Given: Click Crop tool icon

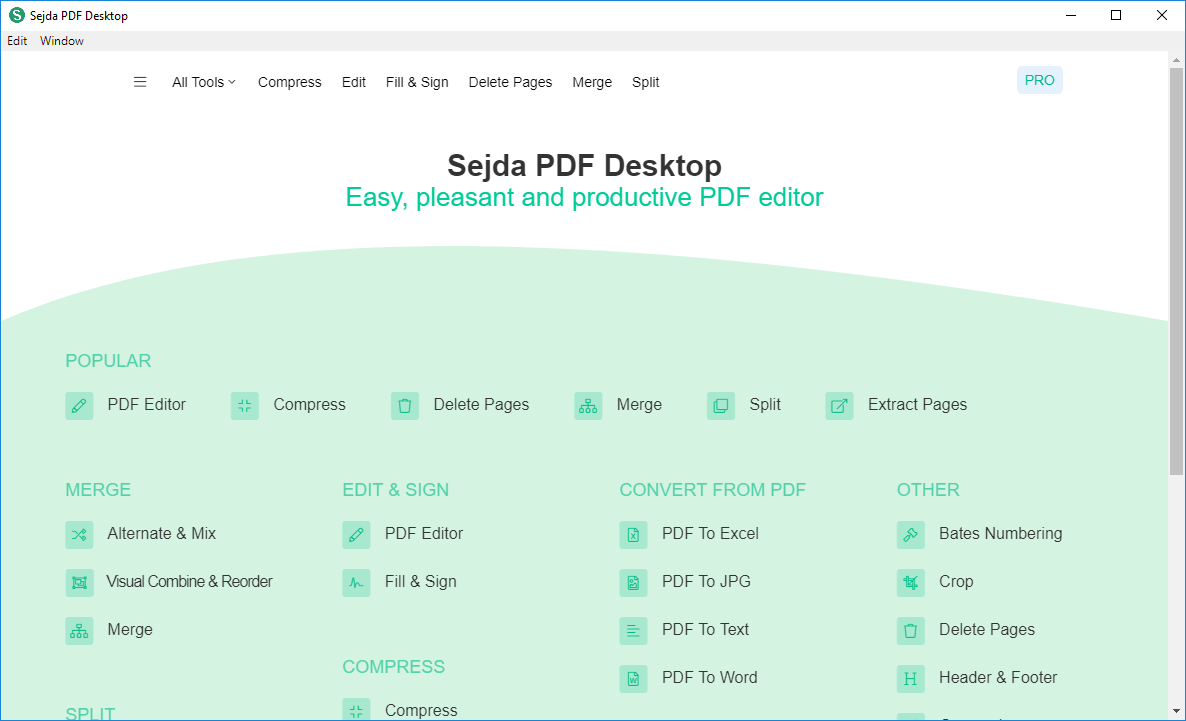Looking at the screenshot, I should pyautogui.click(x=911, y=583).
